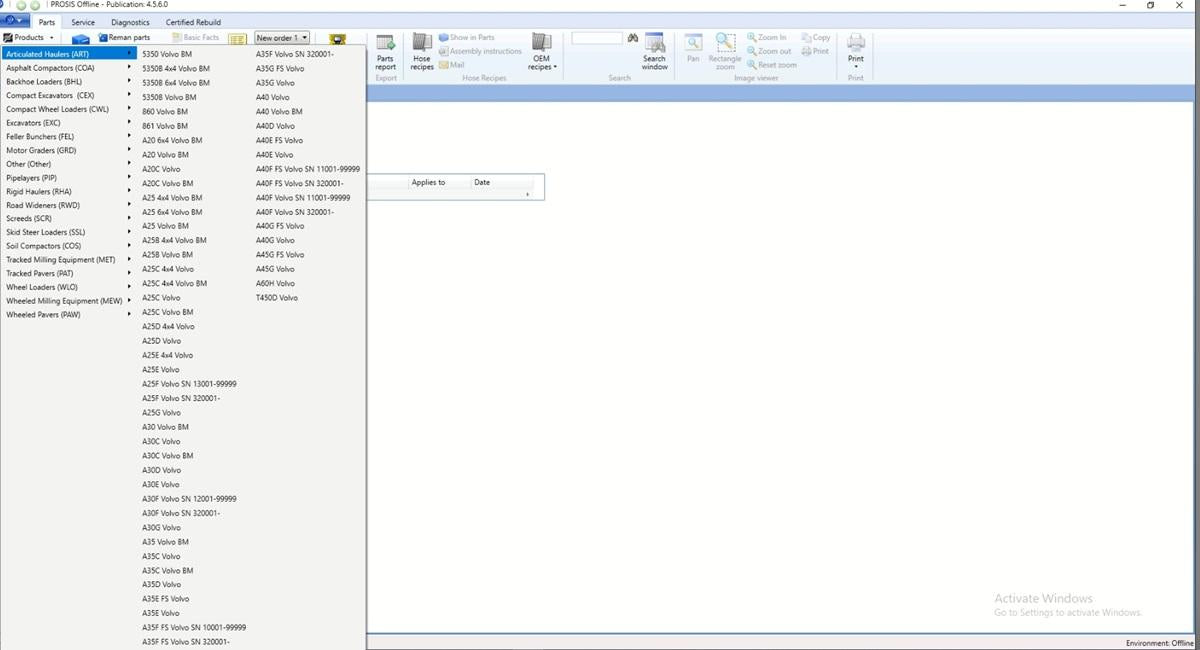The width and height of the screenshot is (1200, 650).
Task: Expand Wheel Loaders (WLO) submenu
Action: pos(68,287)
